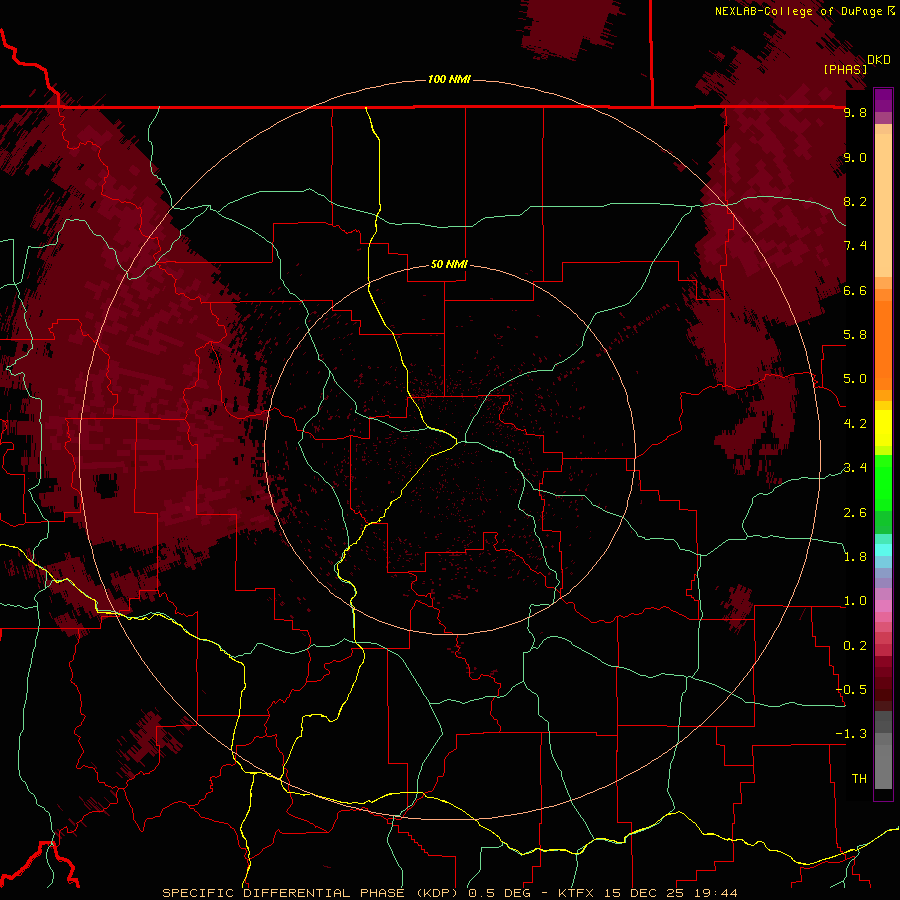Select the 0.2 color scale value
Screen dimensions: 900x900
point(855,646)
